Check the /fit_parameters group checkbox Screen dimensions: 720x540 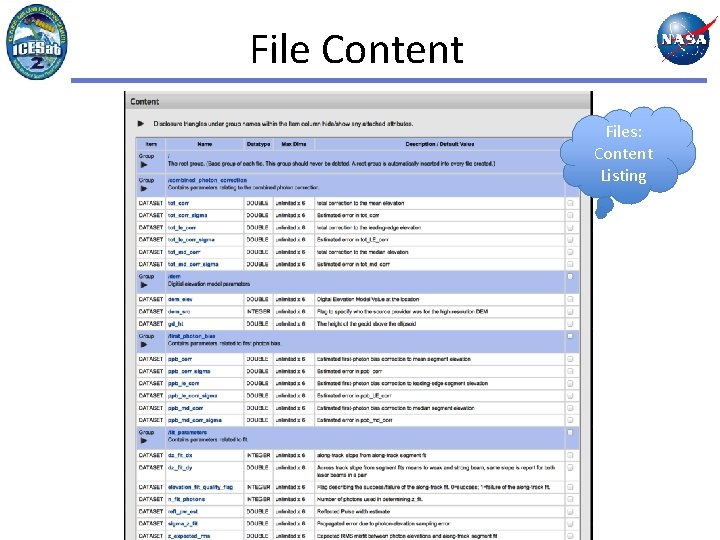click(x=570, y=433)
